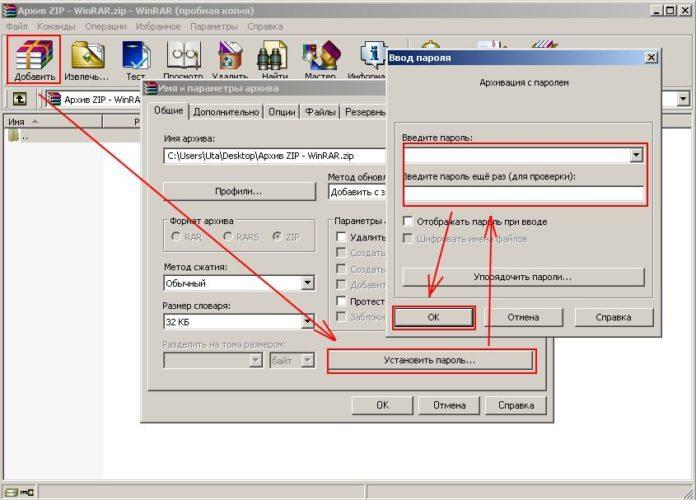Switch to the Файлы tab
This screenshot has width=696, height=500.
320,112
